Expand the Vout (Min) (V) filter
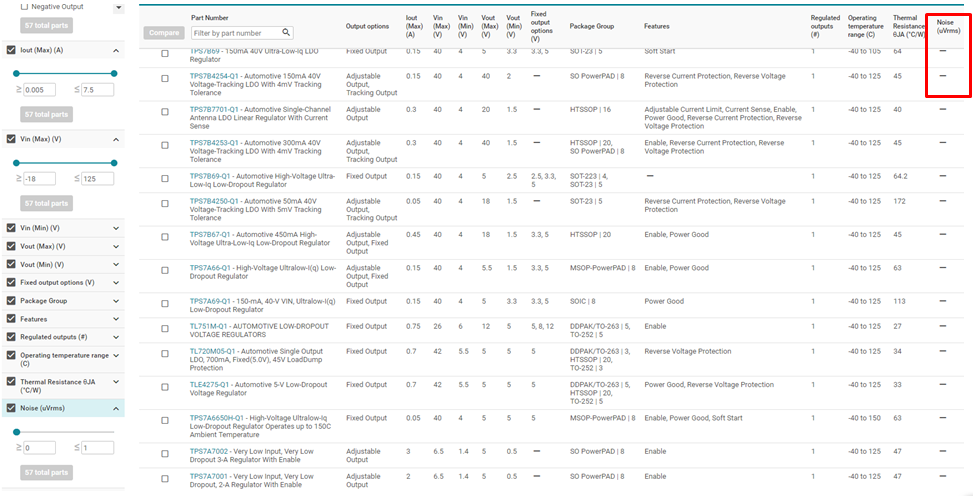 pyautogui.click(x=116, y=264)
